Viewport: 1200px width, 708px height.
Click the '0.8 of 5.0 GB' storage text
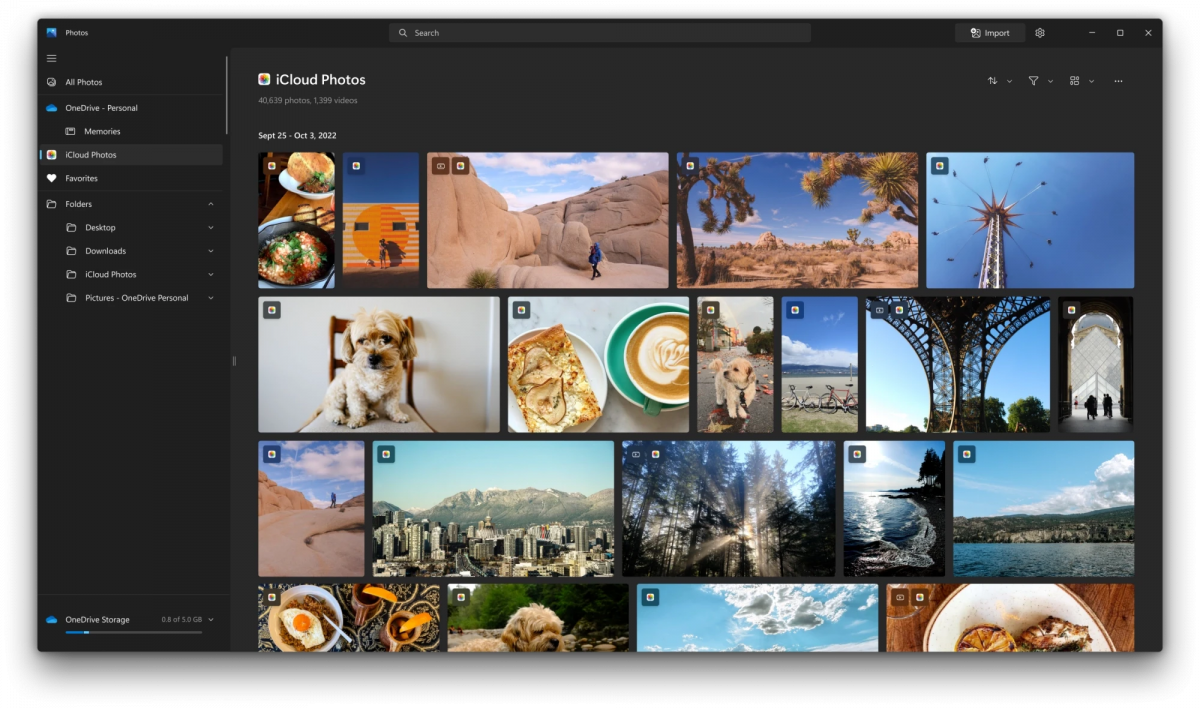pyautogui.click(x=182, y=620)
